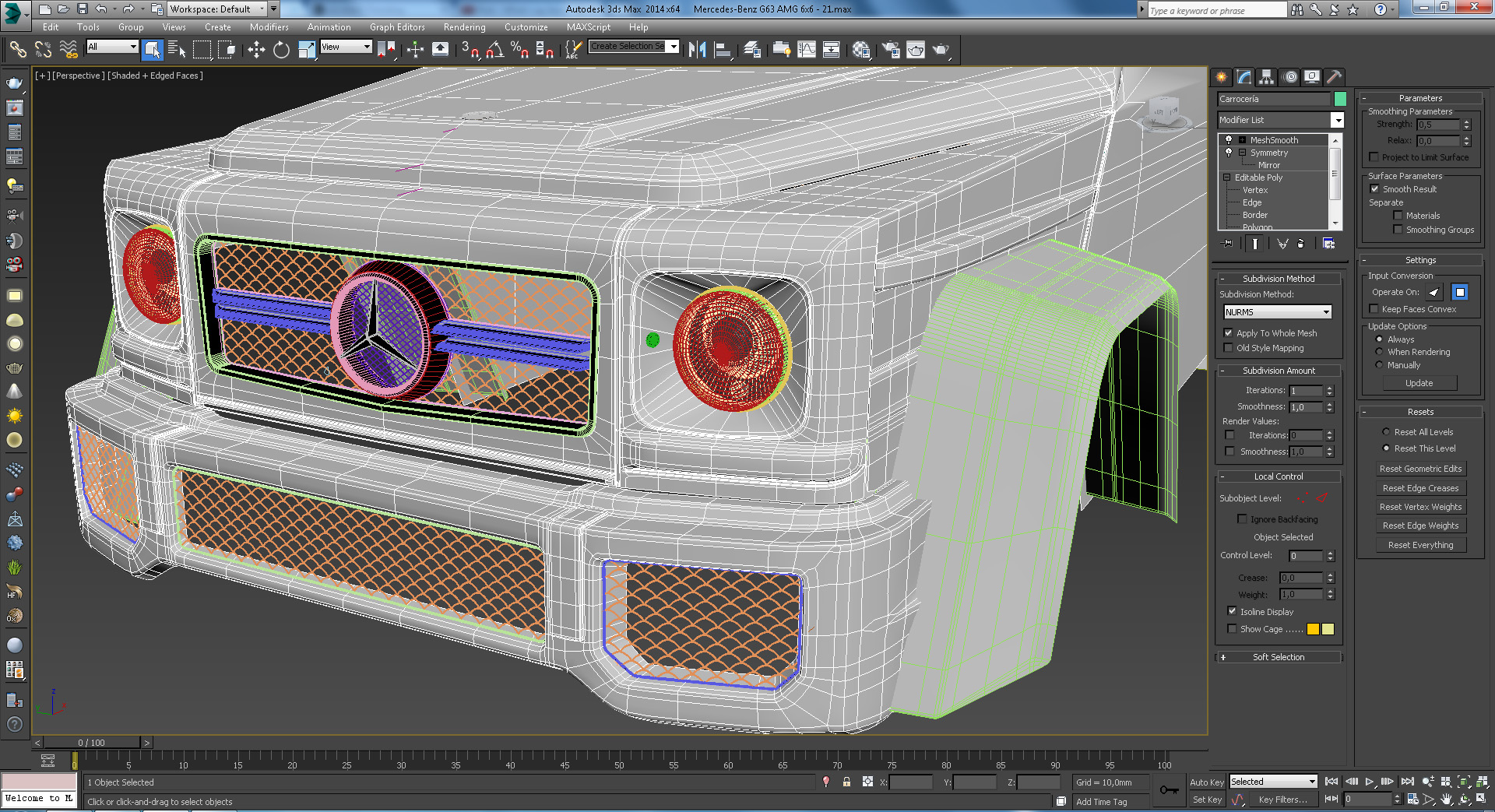This screenshot has width=1495, height=812.
Task: Activate the Select and Rotate tool
Action: pyautogui.click(x=281, y=50)
